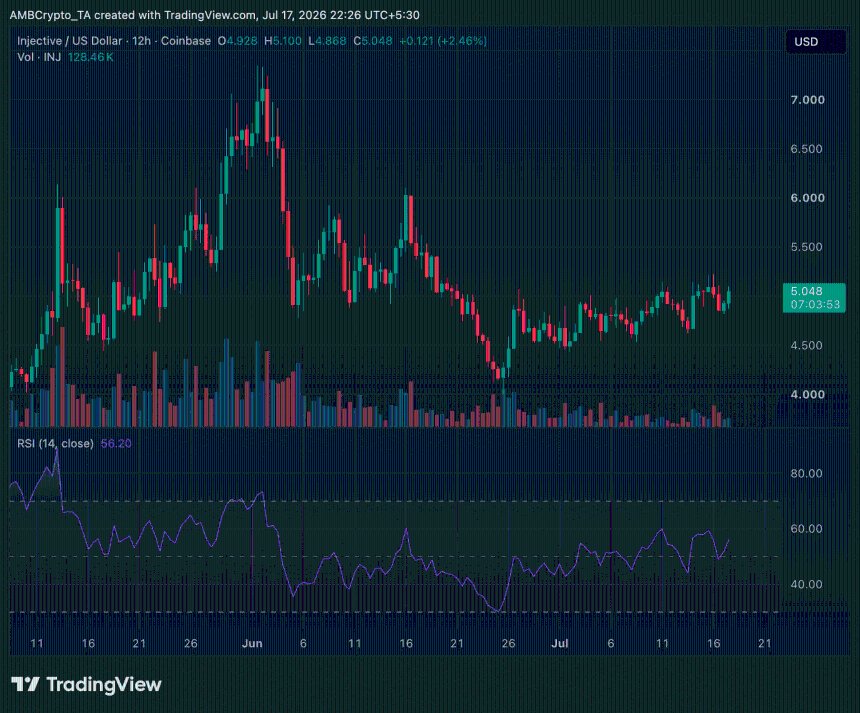Click the 4.000 price axis label
This screenshot has height=713, width=860.
807,394
